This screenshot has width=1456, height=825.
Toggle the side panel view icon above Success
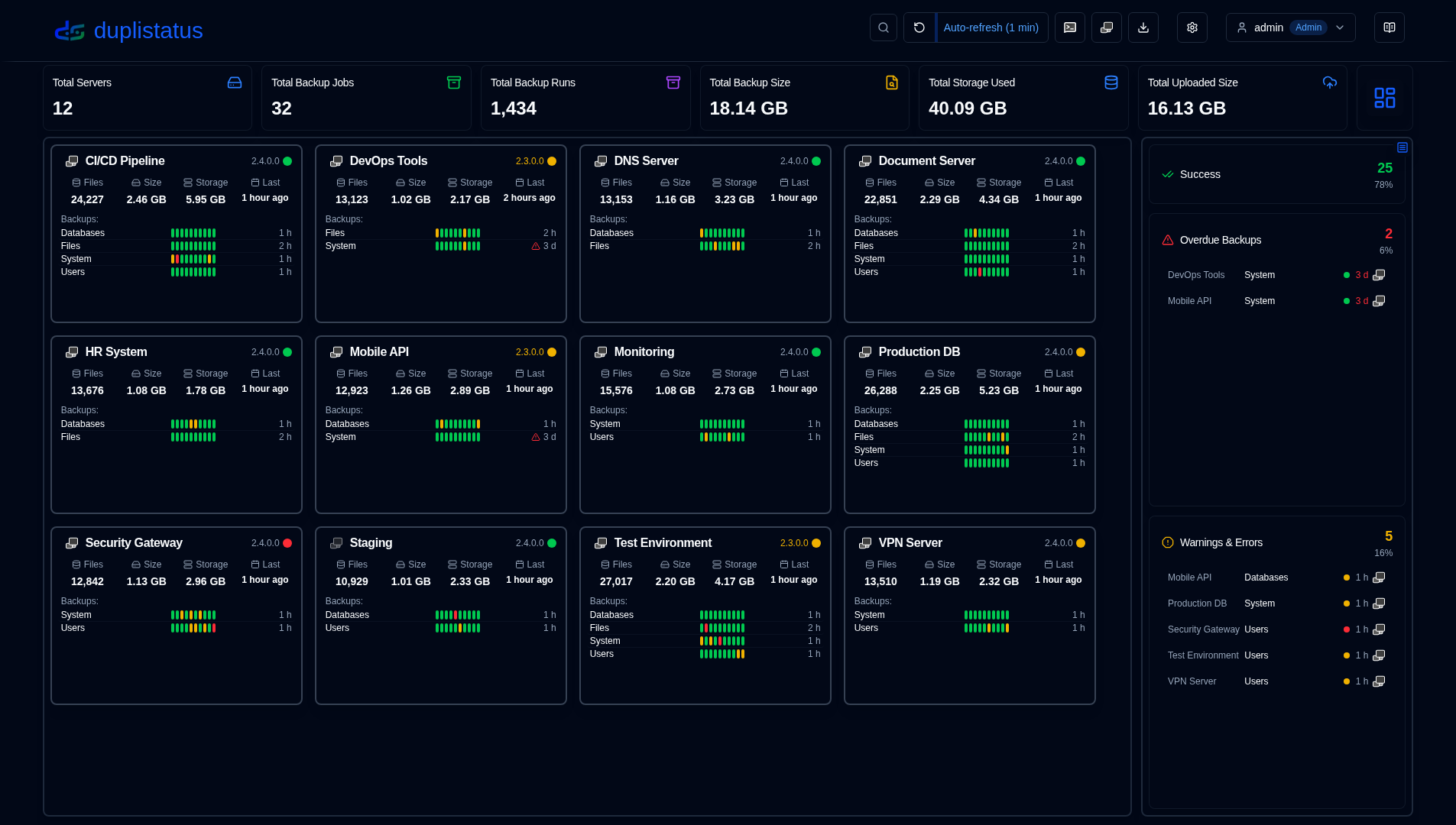1402,147
